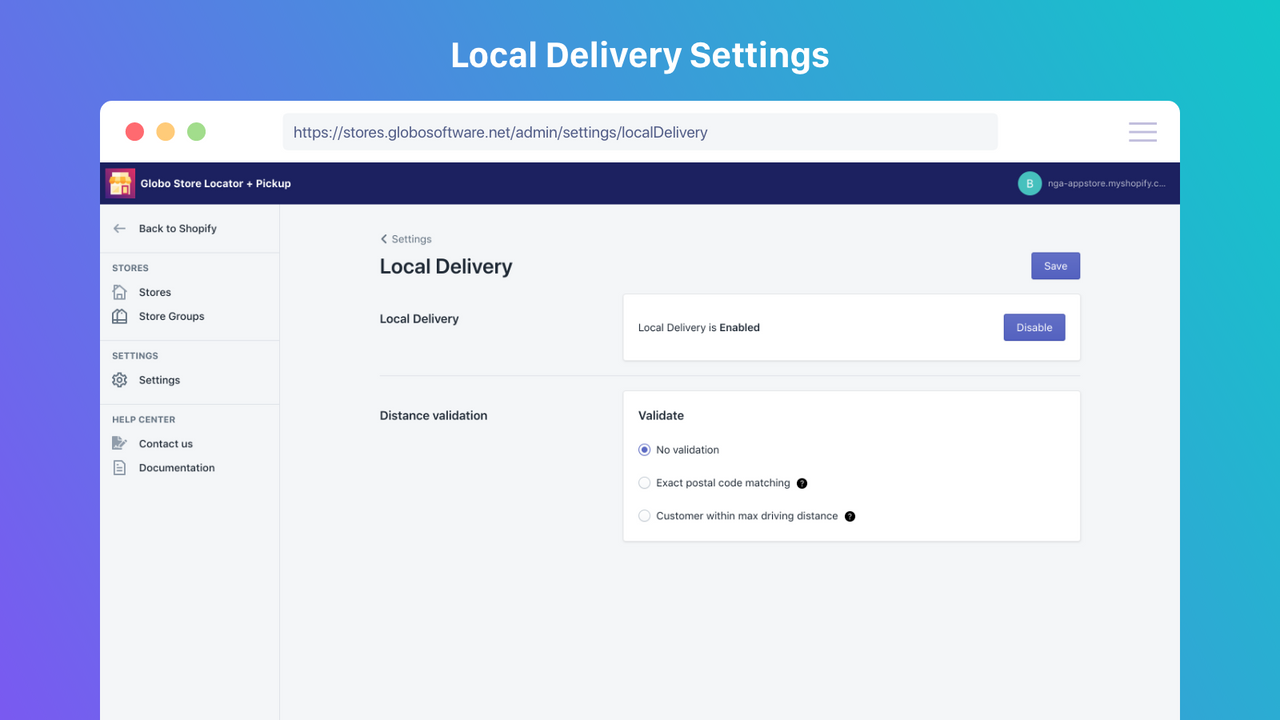Screen dimensions: 1280x720
Task: Select the No validation radio button
Action: coord(644,449)
